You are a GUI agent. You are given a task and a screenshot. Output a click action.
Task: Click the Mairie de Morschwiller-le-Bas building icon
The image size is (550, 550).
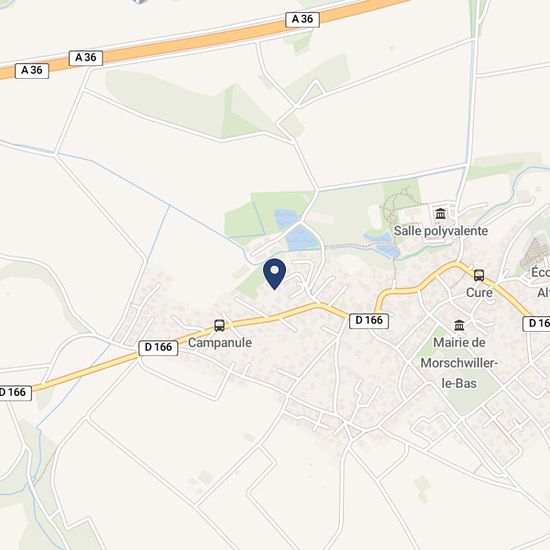(x=459, y=325)
